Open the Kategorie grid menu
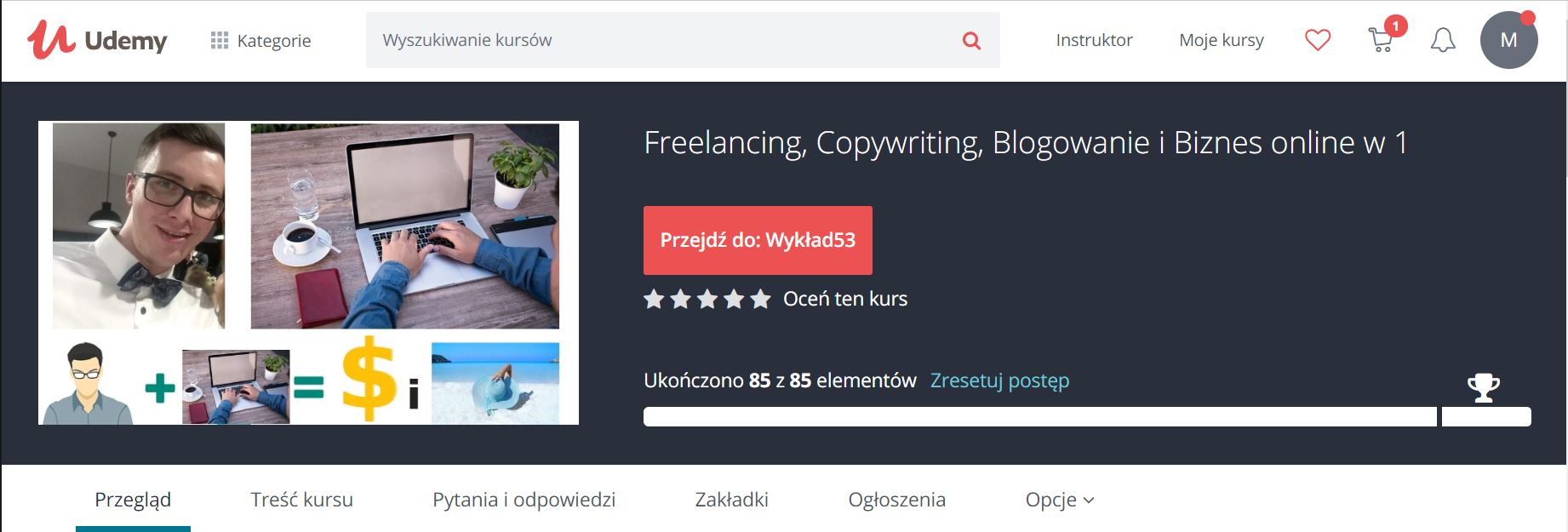Image resolution: width=1568 pixels, height=532 pixels. pos(260,40)
